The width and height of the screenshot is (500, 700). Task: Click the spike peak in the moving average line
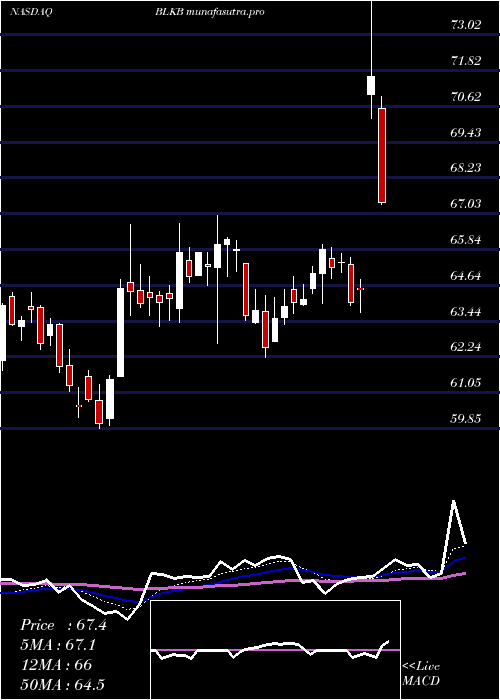454,502
